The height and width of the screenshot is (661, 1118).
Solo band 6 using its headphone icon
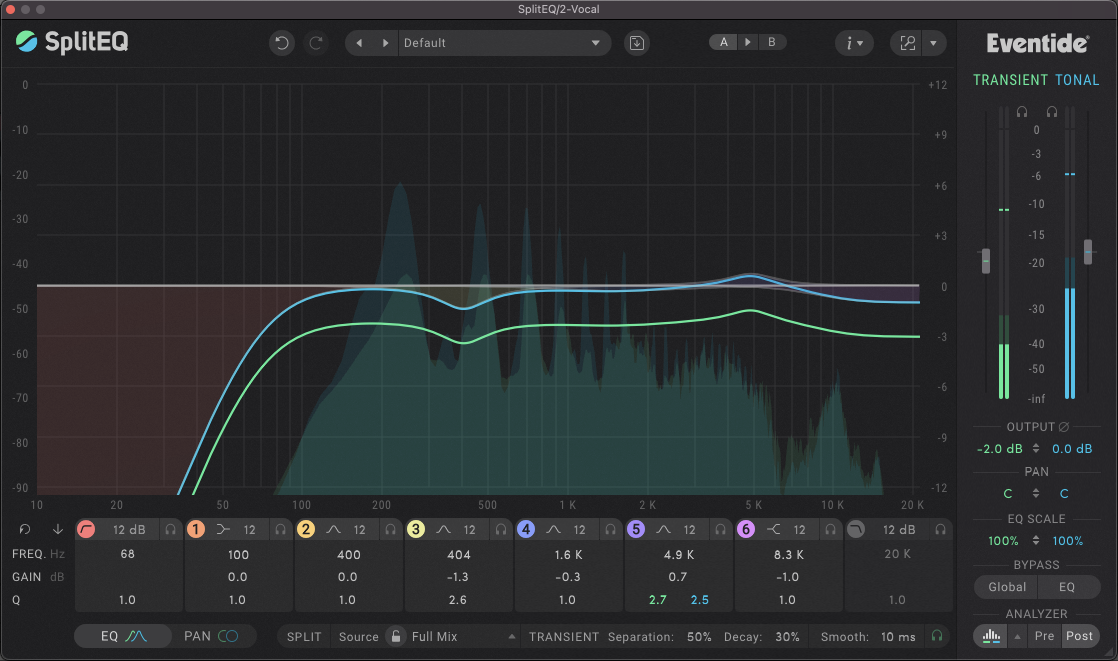[830, 529]
